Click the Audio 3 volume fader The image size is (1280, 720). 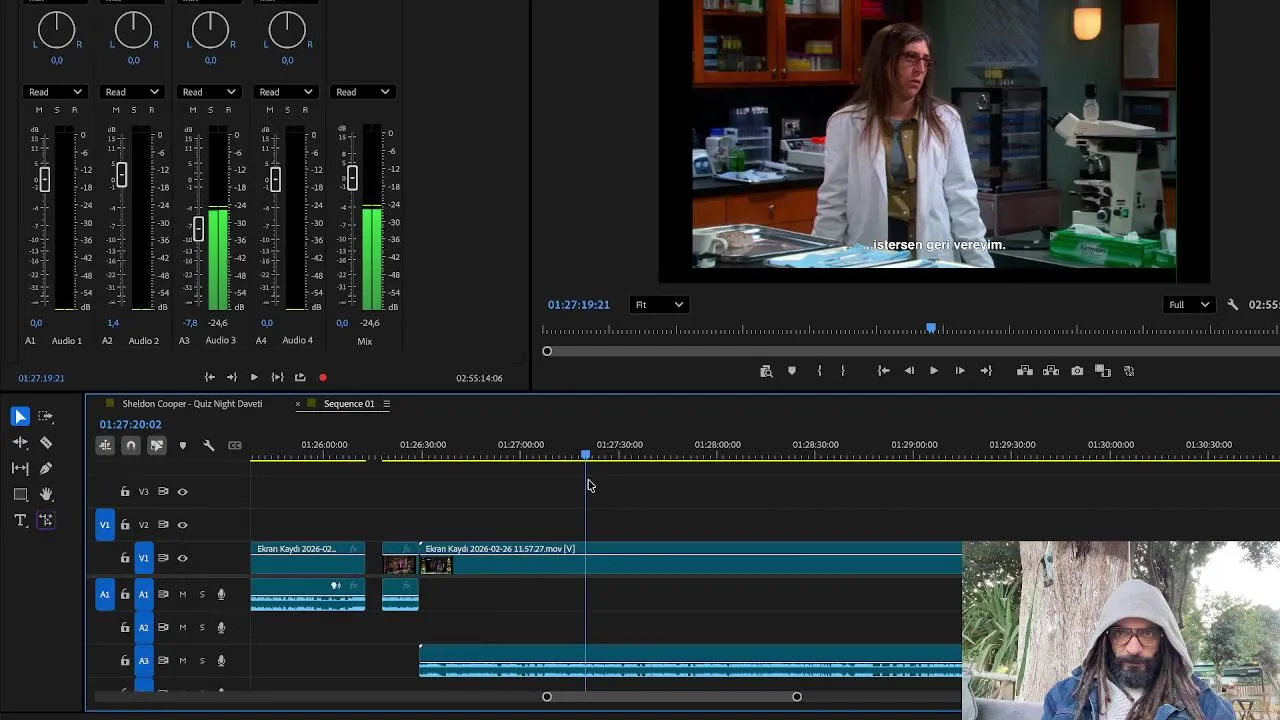coord(198,229)
